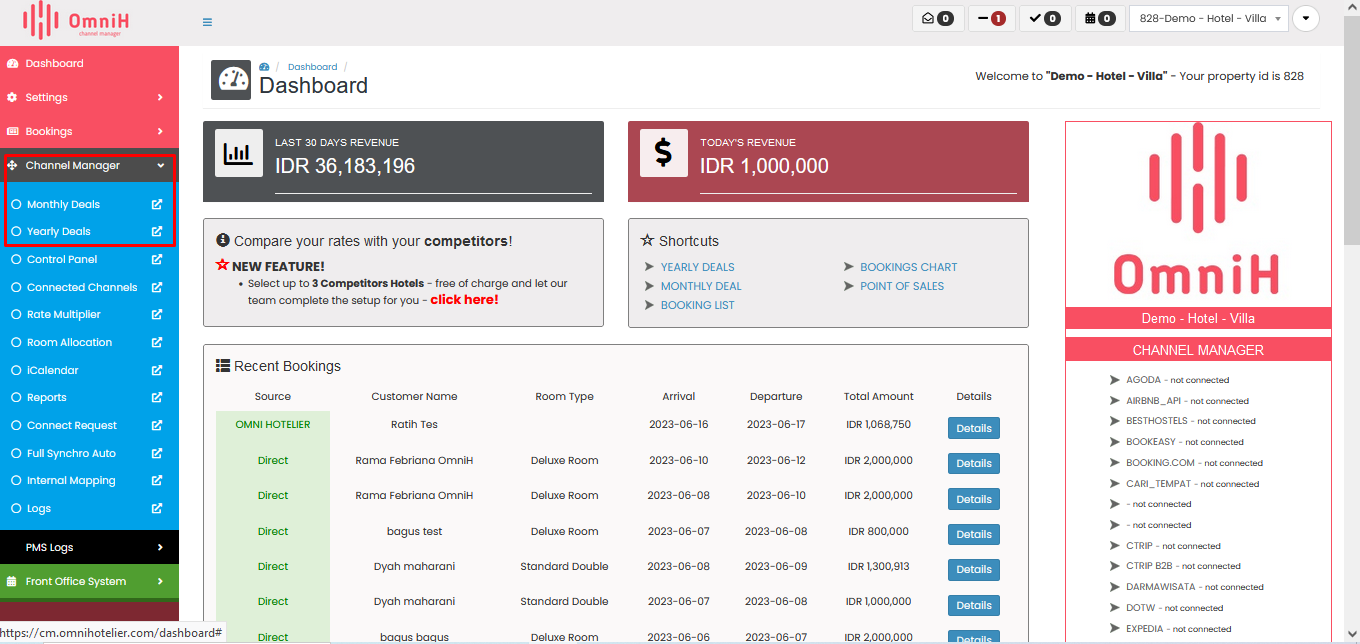
Task: Click external-link icon beside Monthly Deals
Action: point(157,204)
